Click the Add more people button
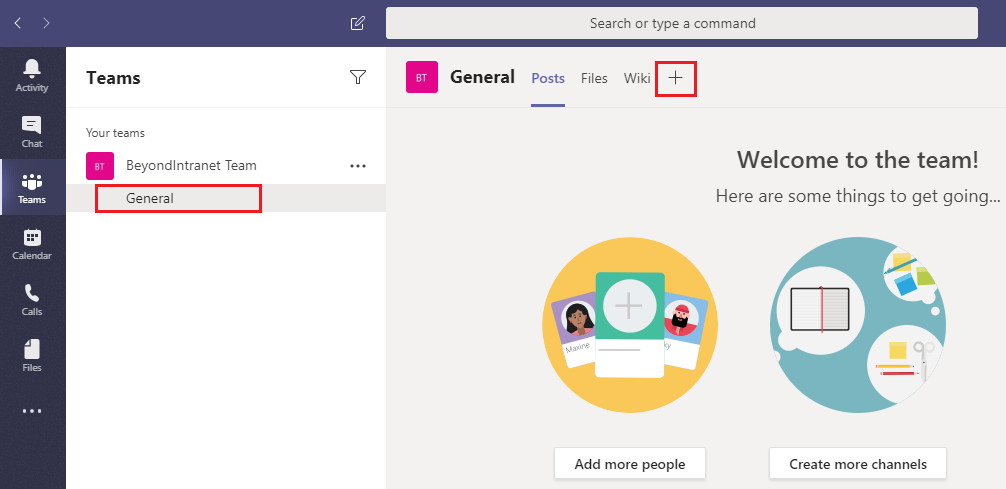This screenshot has width=1006, height=489. point(629,464)
